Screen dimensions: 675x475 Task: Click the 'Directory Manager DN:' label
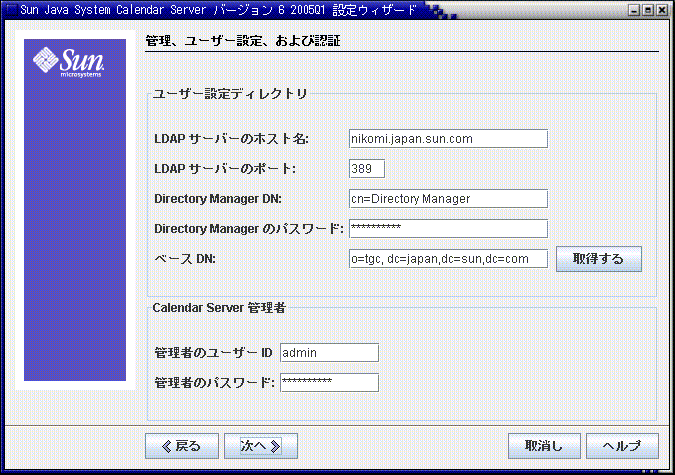[218, 199]
